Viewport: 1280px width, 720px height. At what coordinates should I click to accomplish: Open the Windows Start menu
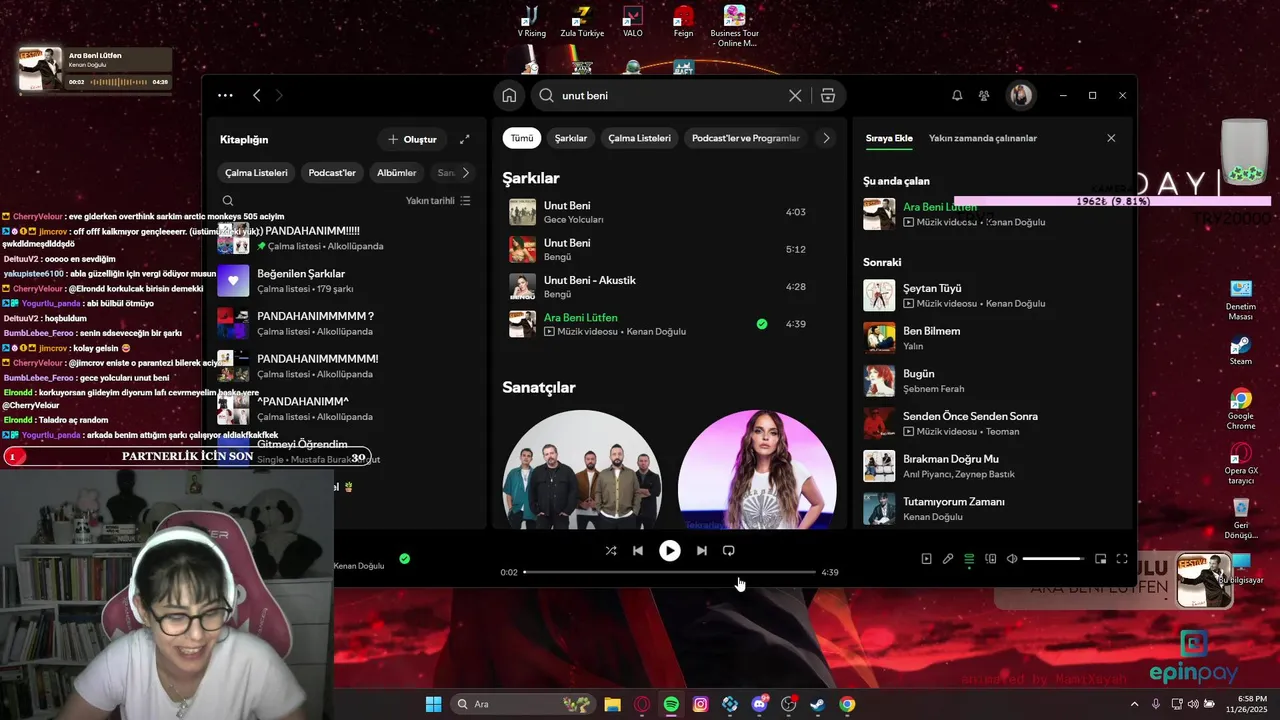click(x=433, y=704)
